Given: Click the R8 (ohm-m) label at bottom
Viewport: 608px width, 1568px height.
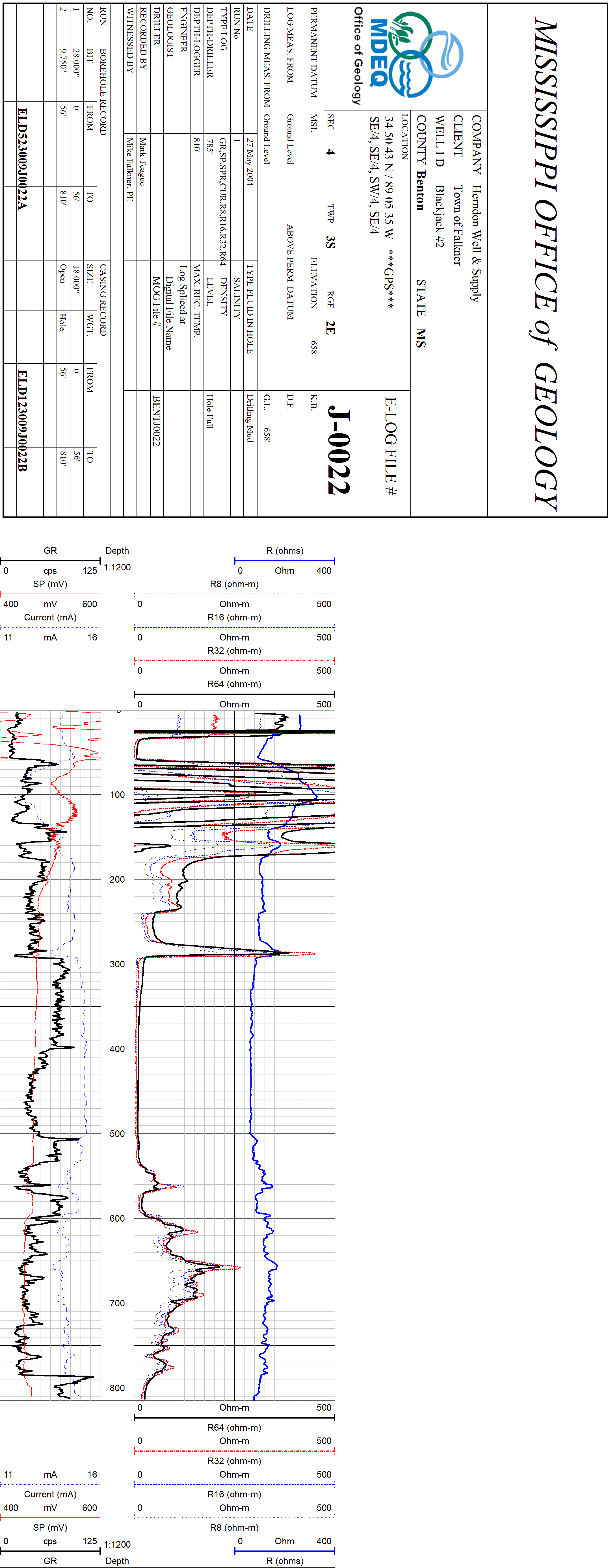Looking at the screenshot, I should point(234,1527).
